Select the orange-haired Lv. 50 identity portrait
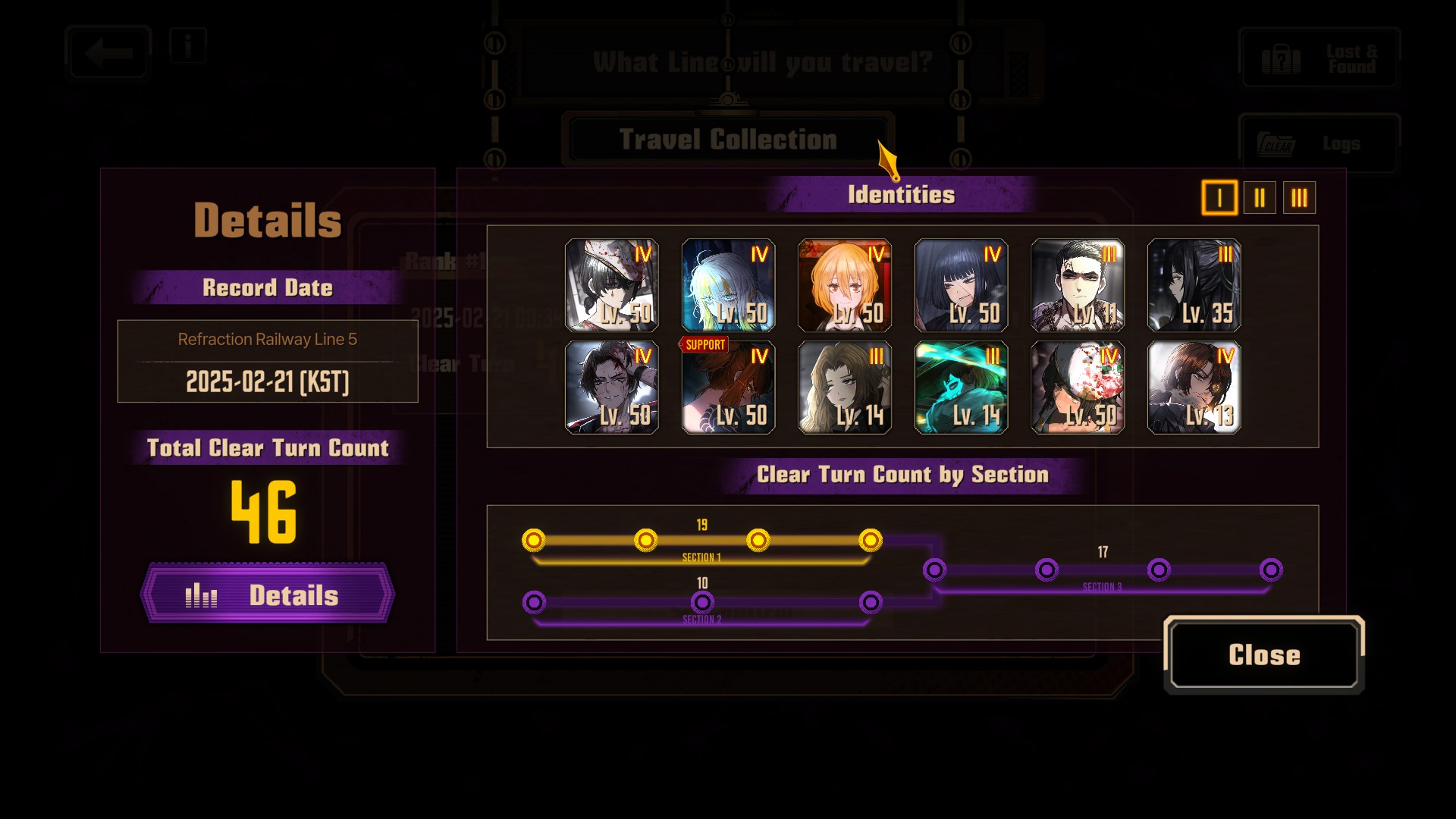This screenshot has width=1456, height=819. coord(845,285)
